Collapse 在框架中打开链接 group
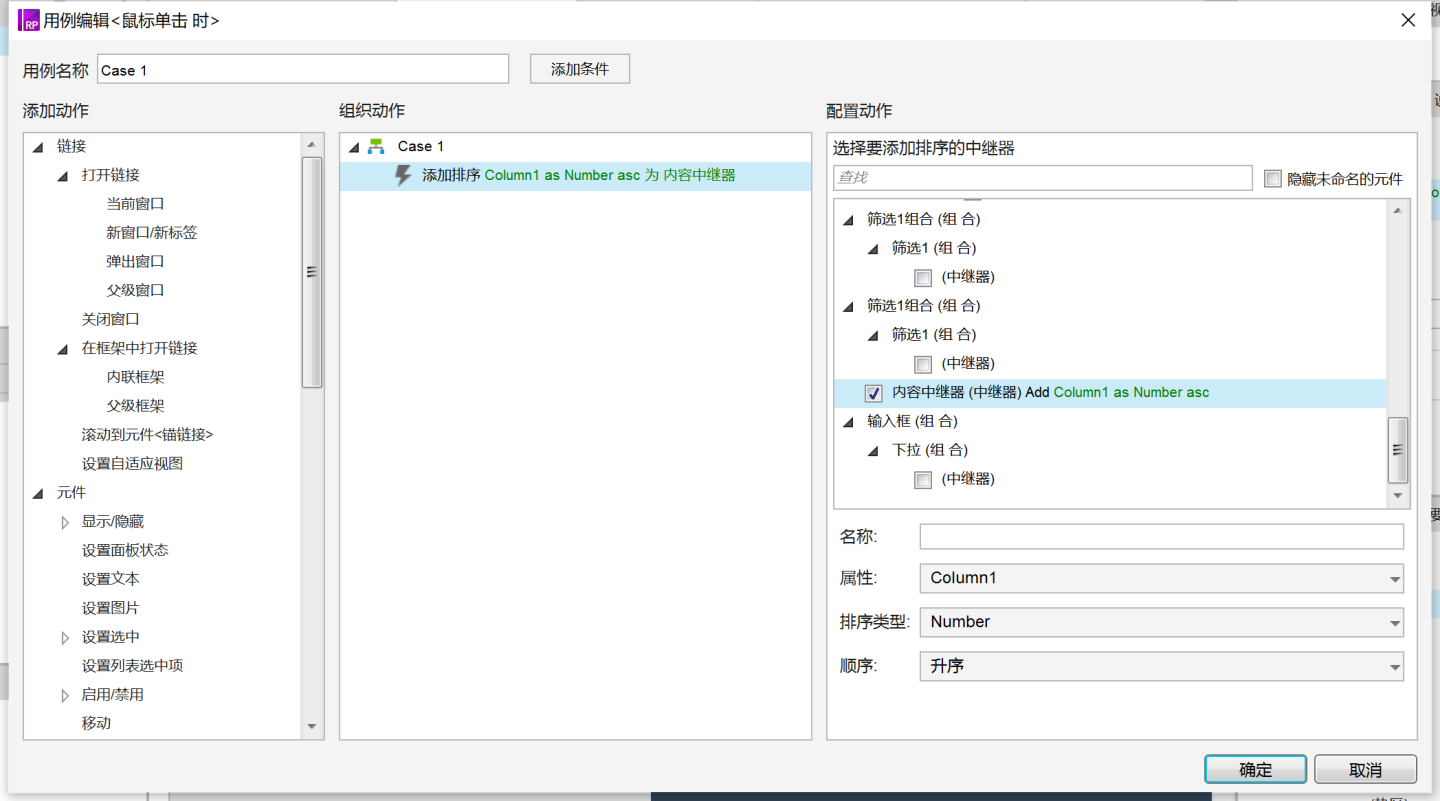This screenshot has height=801, width=1440. point(63,349)
